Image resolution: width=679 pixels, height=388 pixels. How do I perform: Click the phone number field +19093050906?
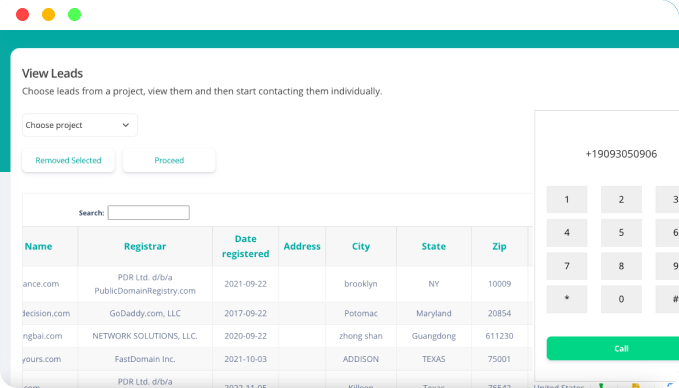pyautogui.click(x=621, y=154)
